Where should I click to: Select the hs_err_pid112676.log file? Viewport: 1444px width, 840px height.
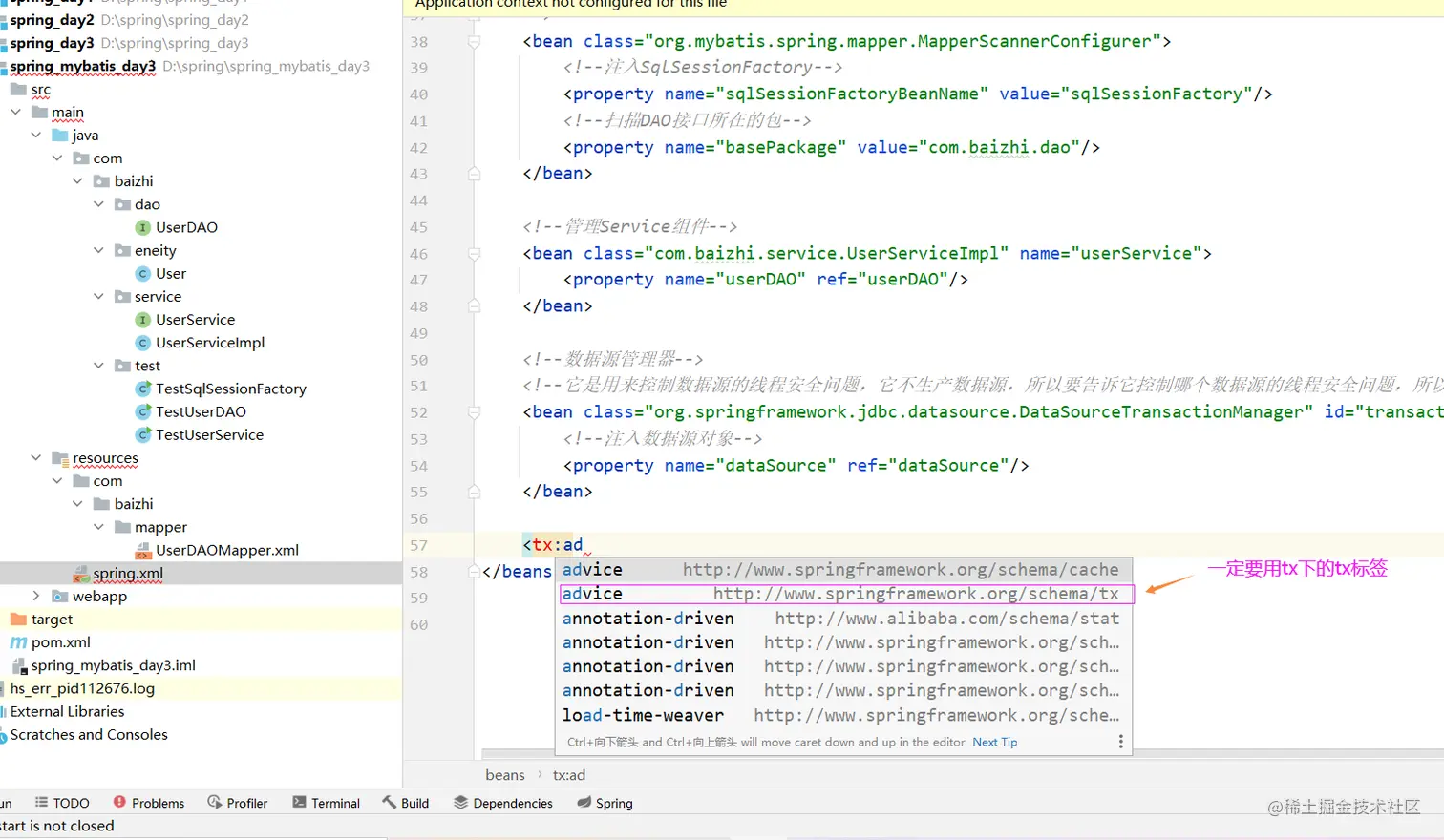[x=82, y=688]
